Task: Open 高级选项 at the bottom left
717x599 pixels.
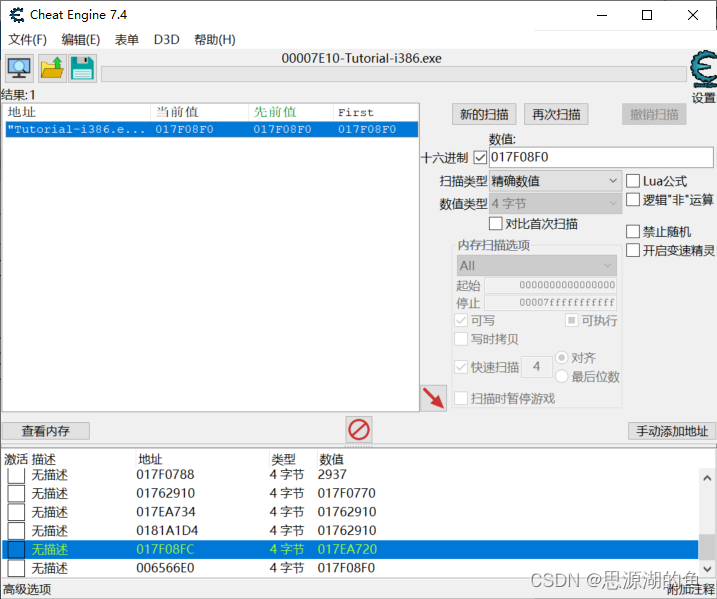Action: coord(27,589)
